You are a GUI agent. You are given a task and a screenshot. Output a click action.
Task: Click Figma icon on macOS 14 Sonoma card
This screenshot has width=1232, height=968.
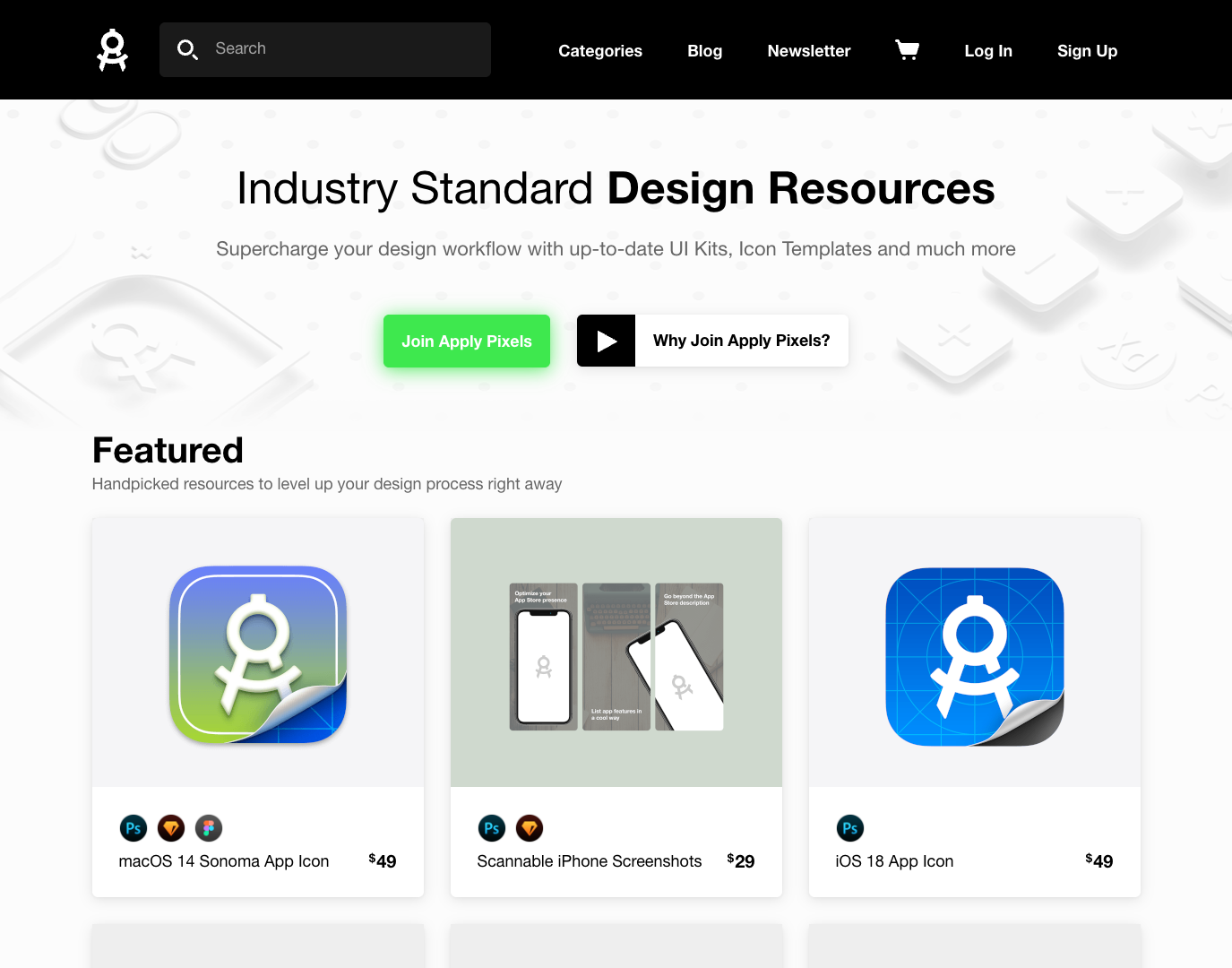coord(209,828)
